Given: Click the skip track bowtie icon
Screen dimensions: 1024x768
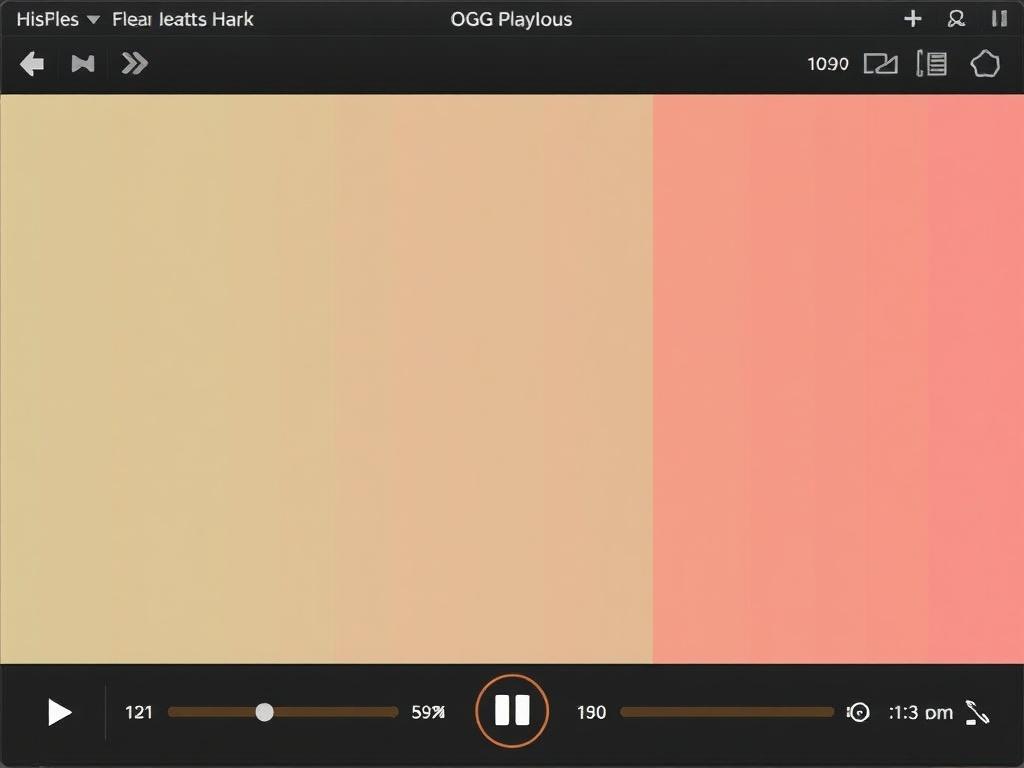Looking at the screenshot, I should (x=83, y=64).
